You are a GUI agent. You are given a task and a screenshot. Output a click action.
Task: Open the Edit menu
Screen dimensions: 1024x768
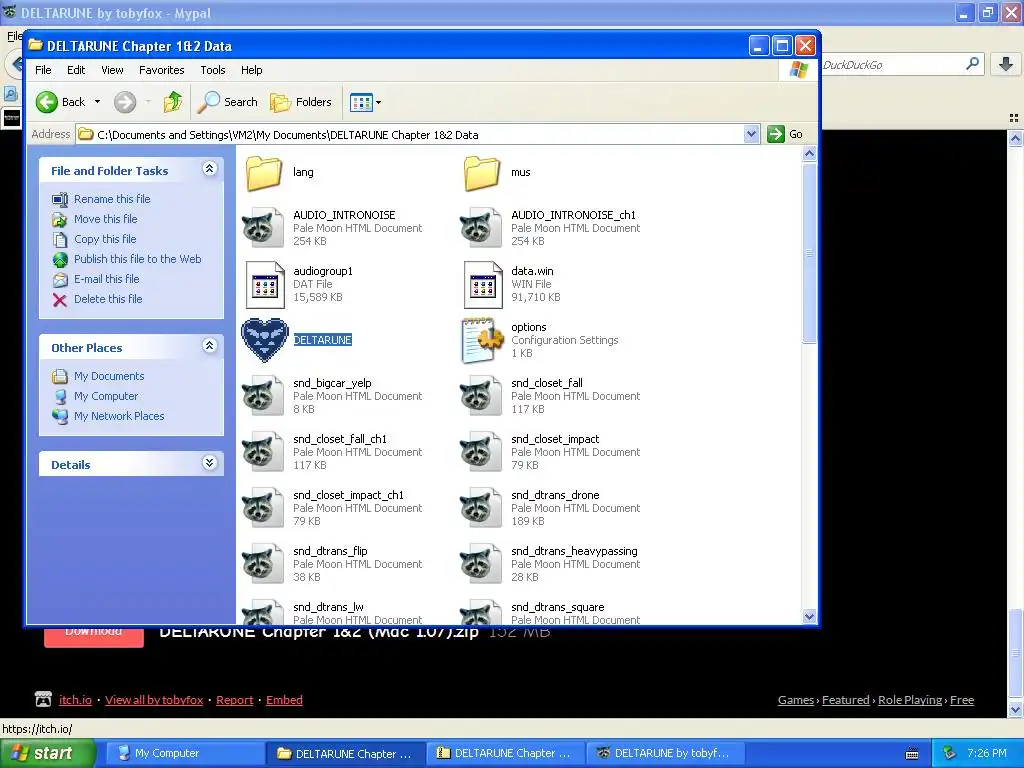pos(76,70)
